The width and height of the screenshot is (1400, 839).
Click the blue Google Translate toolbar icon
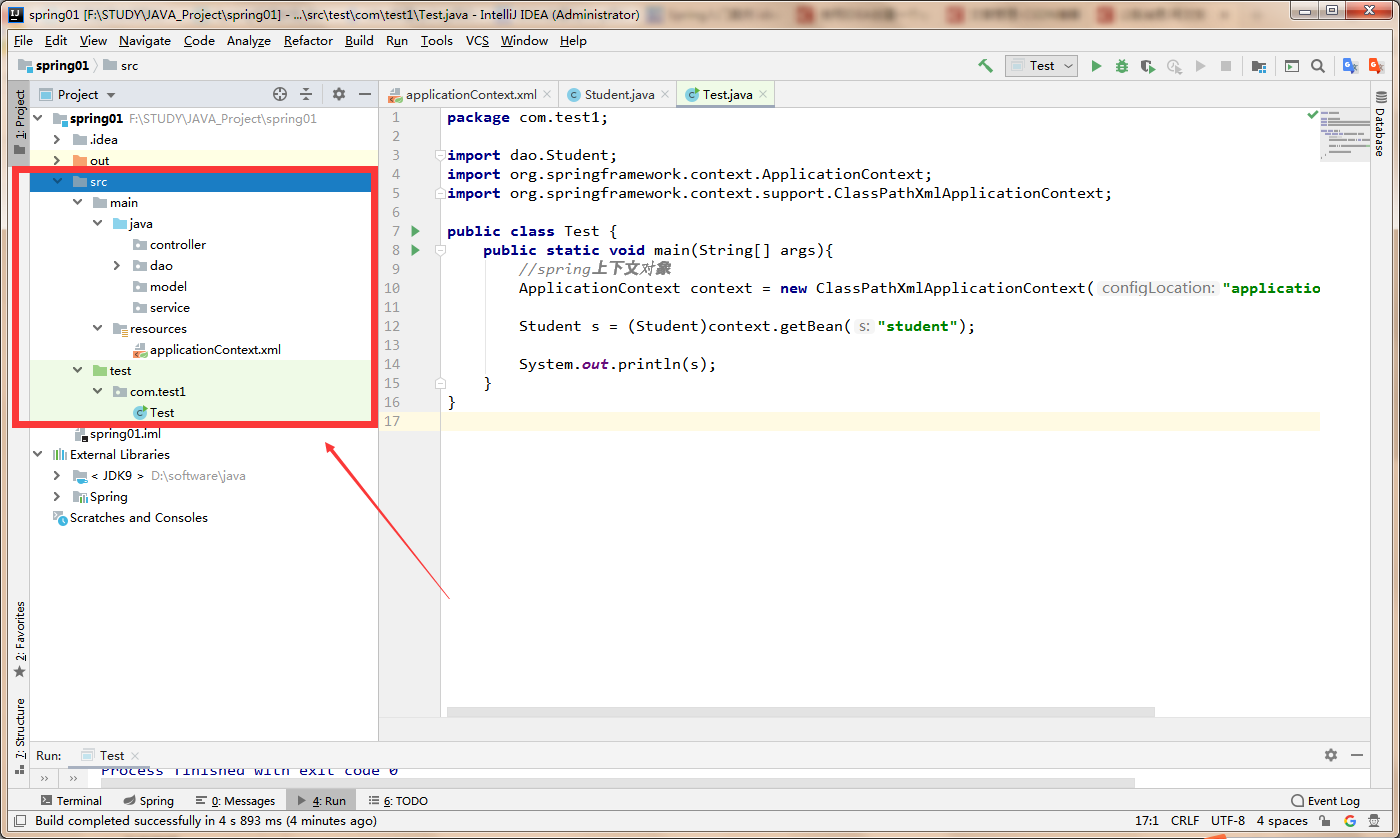[x=1350, y=66]
